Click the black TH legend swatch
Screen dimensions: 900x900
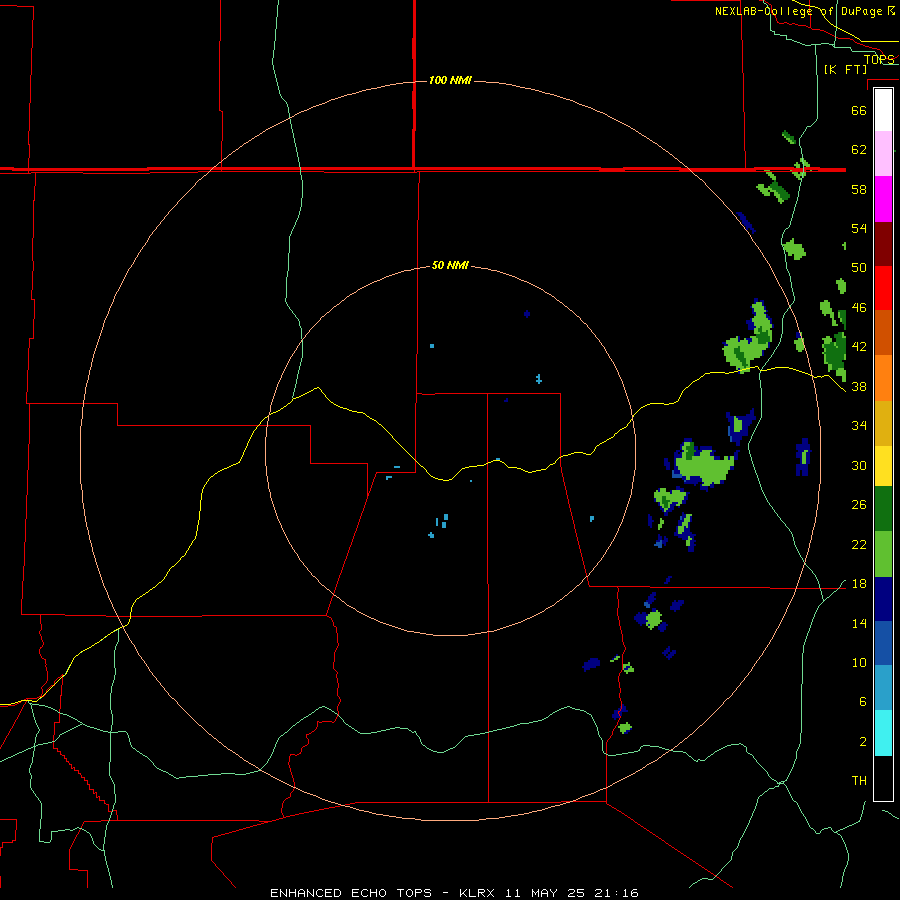click(883, 778)
